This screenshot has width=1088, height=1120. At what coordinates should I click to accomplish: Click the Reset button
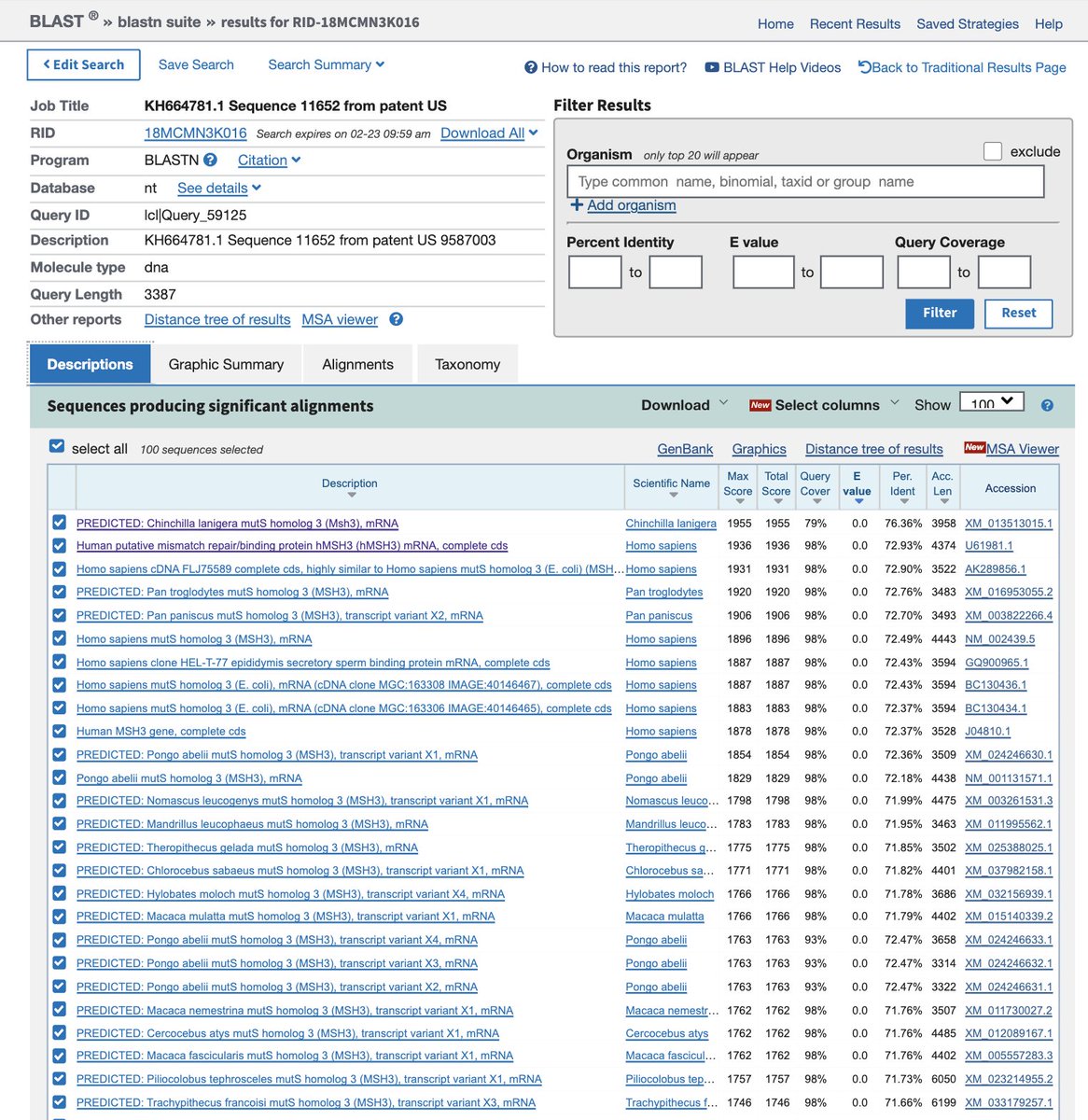[x=1018, y=314]
